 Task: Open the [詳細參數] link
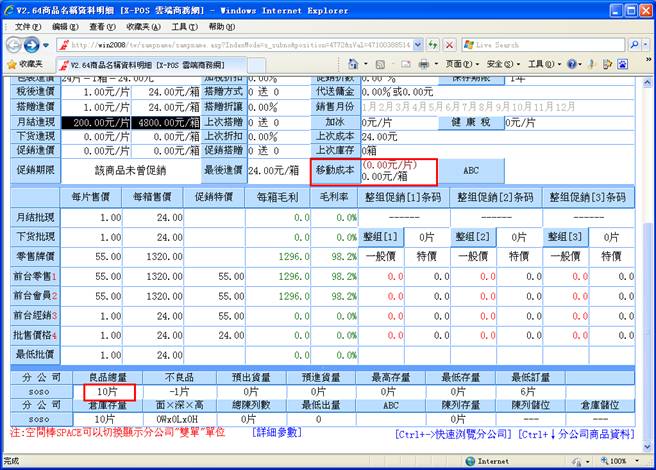click(x=278, y=434)
